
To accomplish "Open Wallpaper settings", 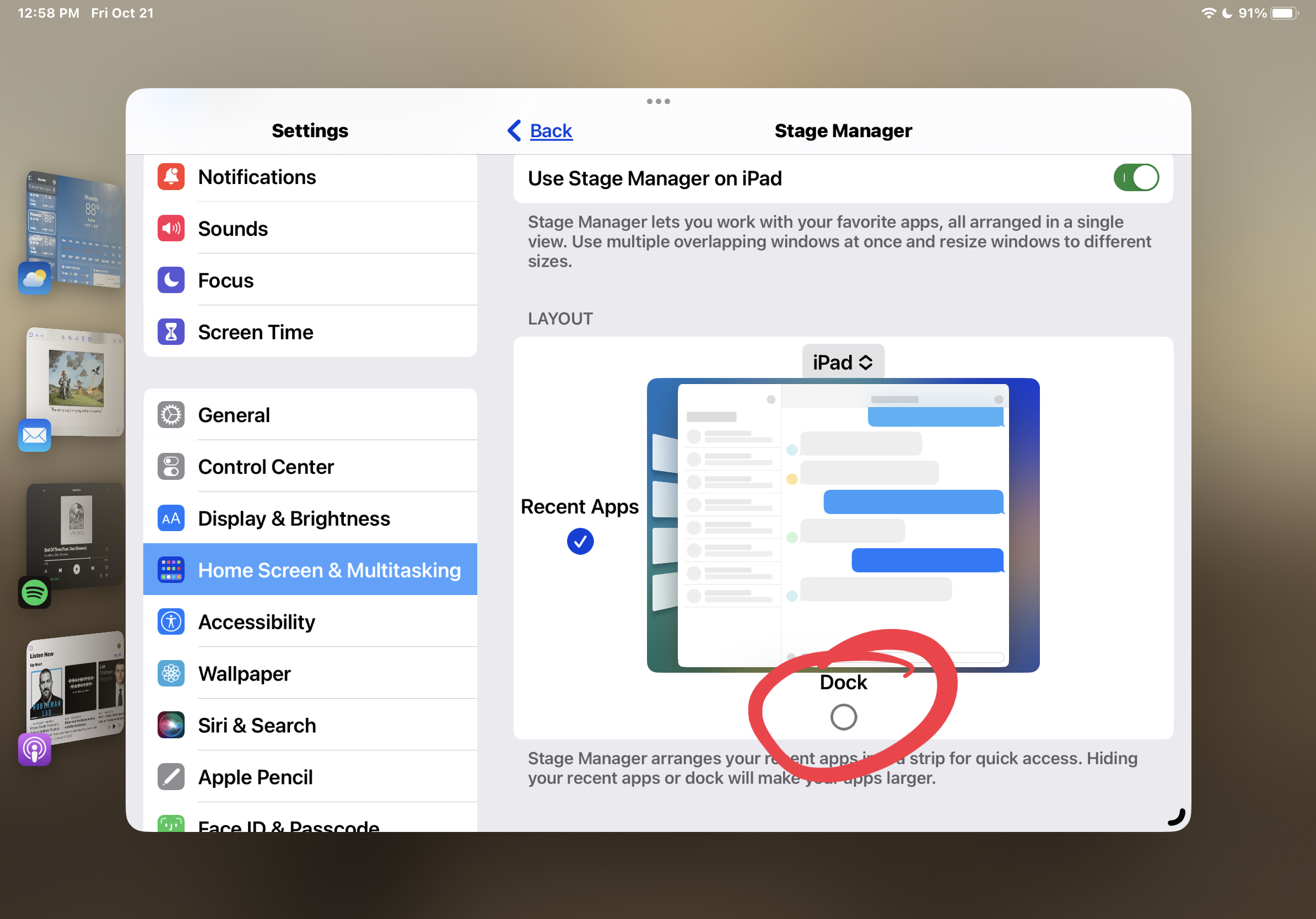I will [x=310, y=673].
